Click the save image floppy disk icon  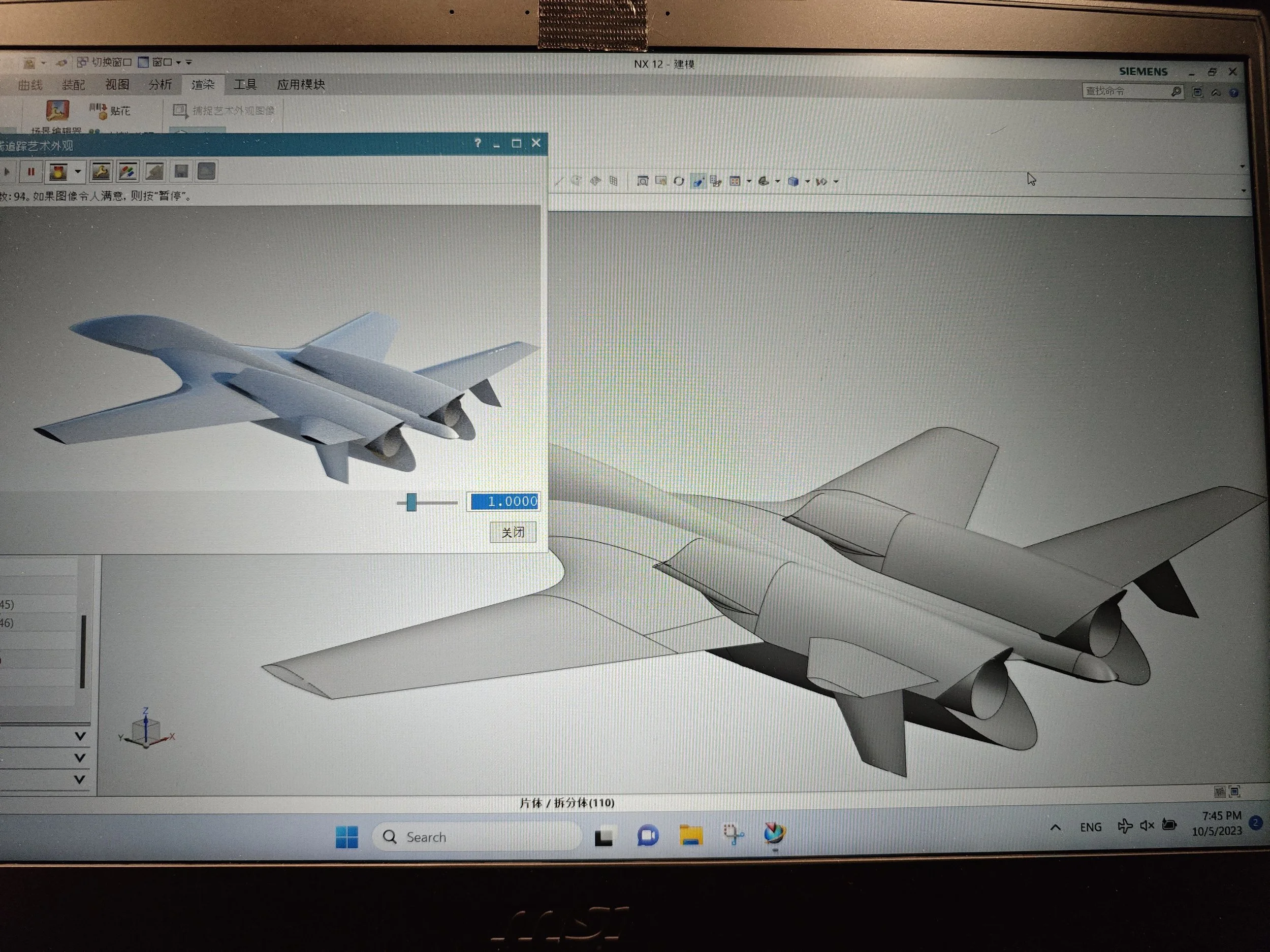tap(181, 172)
